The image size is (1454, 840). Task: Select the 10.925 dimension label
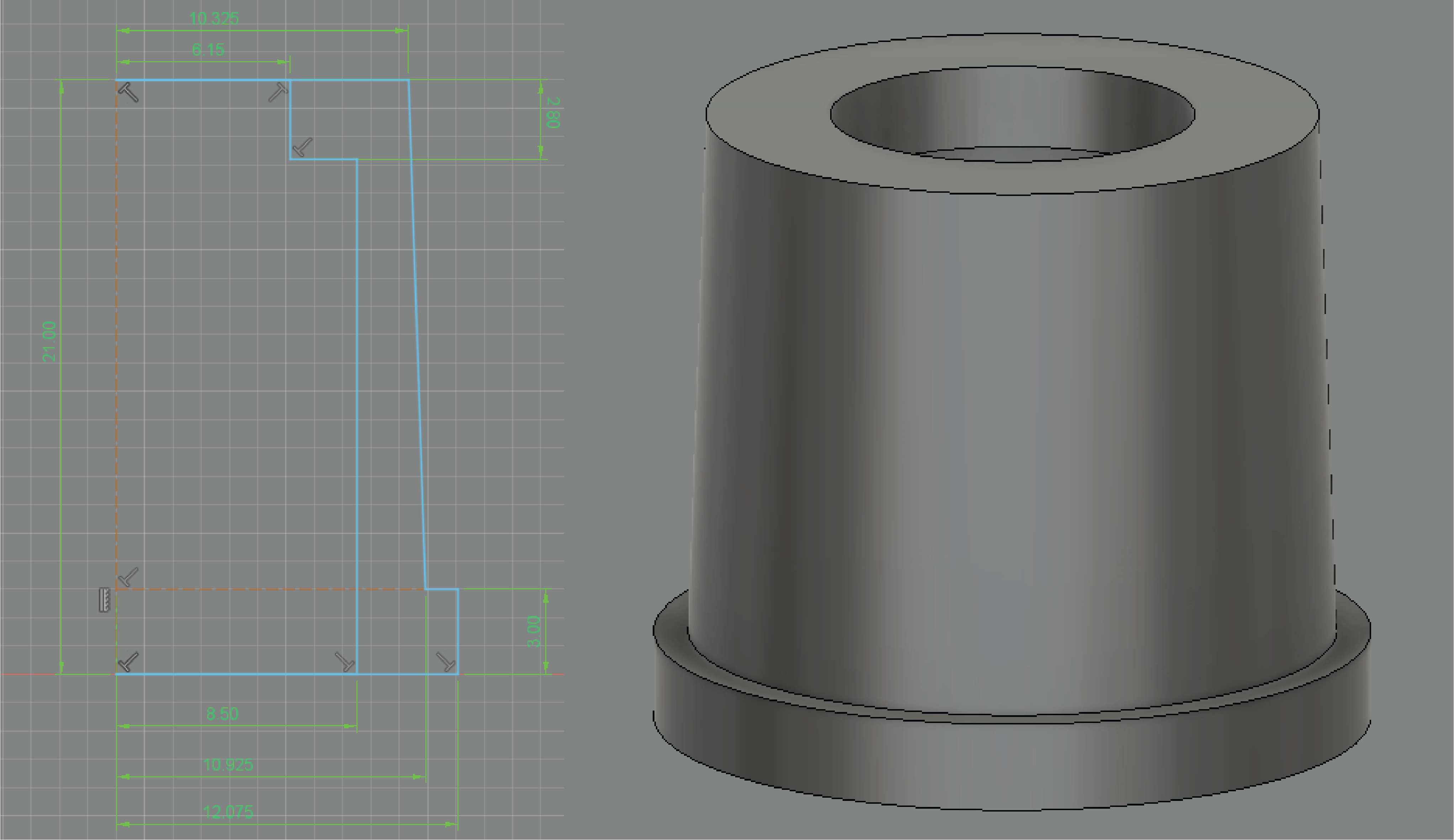pos(228,765)
